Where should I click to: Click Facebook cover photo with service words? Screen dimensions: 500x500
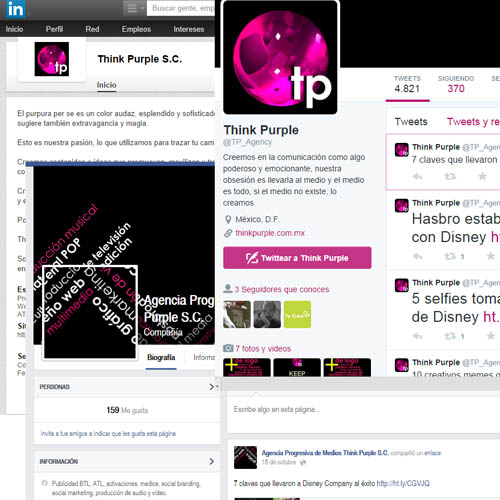pyautogui.click(x=124, y=255)
